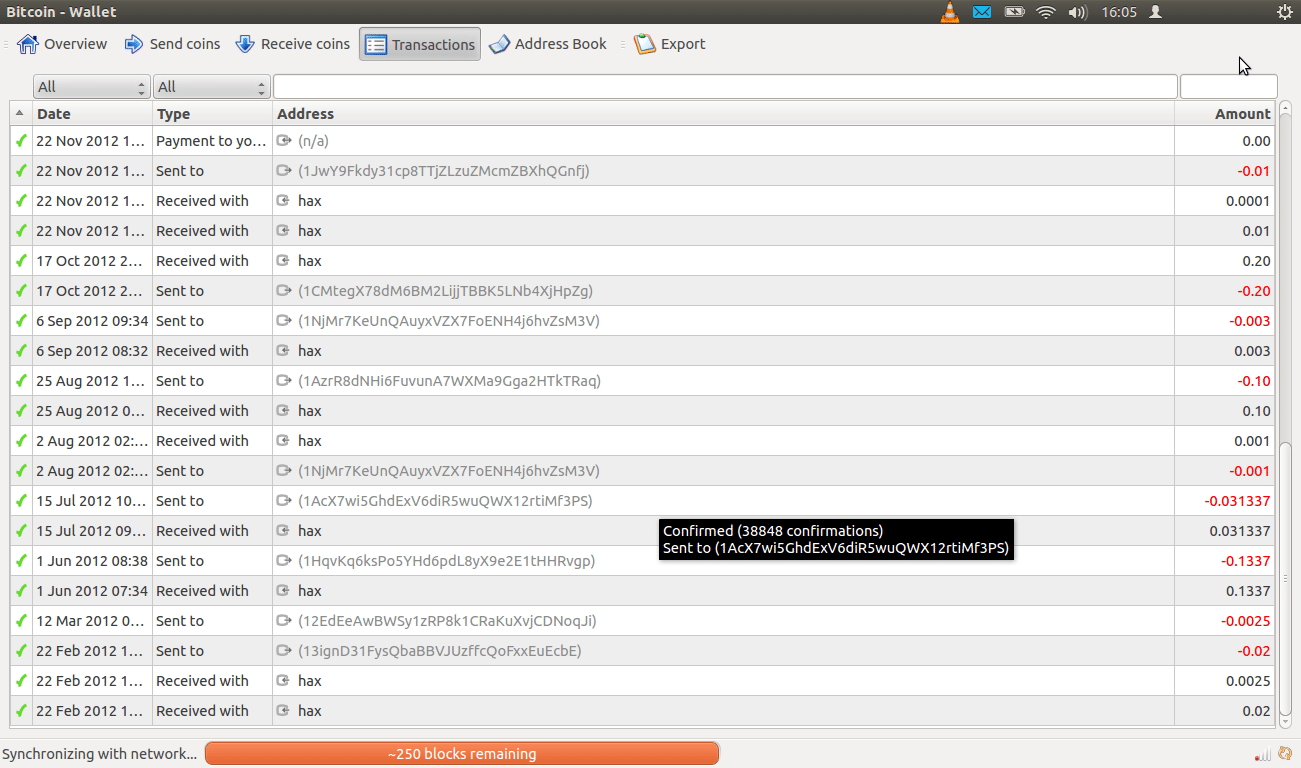
Task: Select the -0.02 amount cell
Action: coord(1225,651)
